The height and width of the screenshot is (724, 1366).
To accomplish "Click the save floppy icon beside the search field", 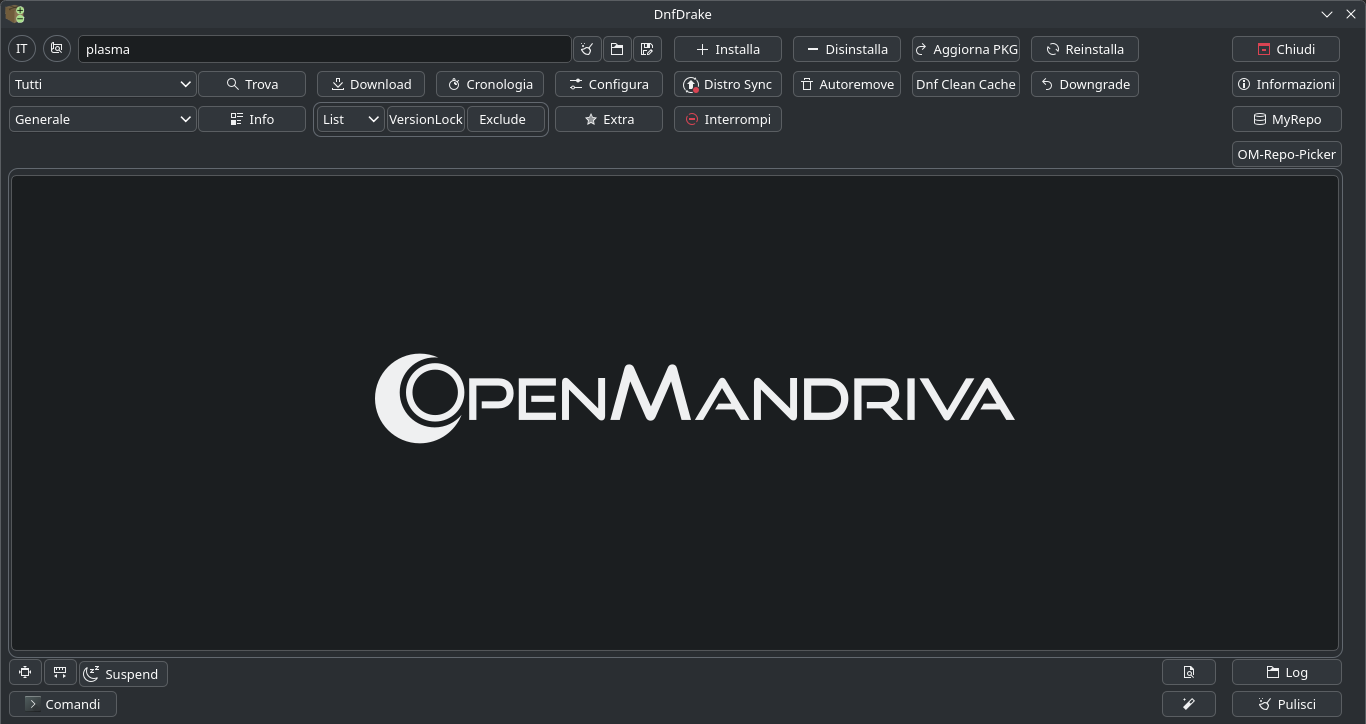I will point(647,49).
